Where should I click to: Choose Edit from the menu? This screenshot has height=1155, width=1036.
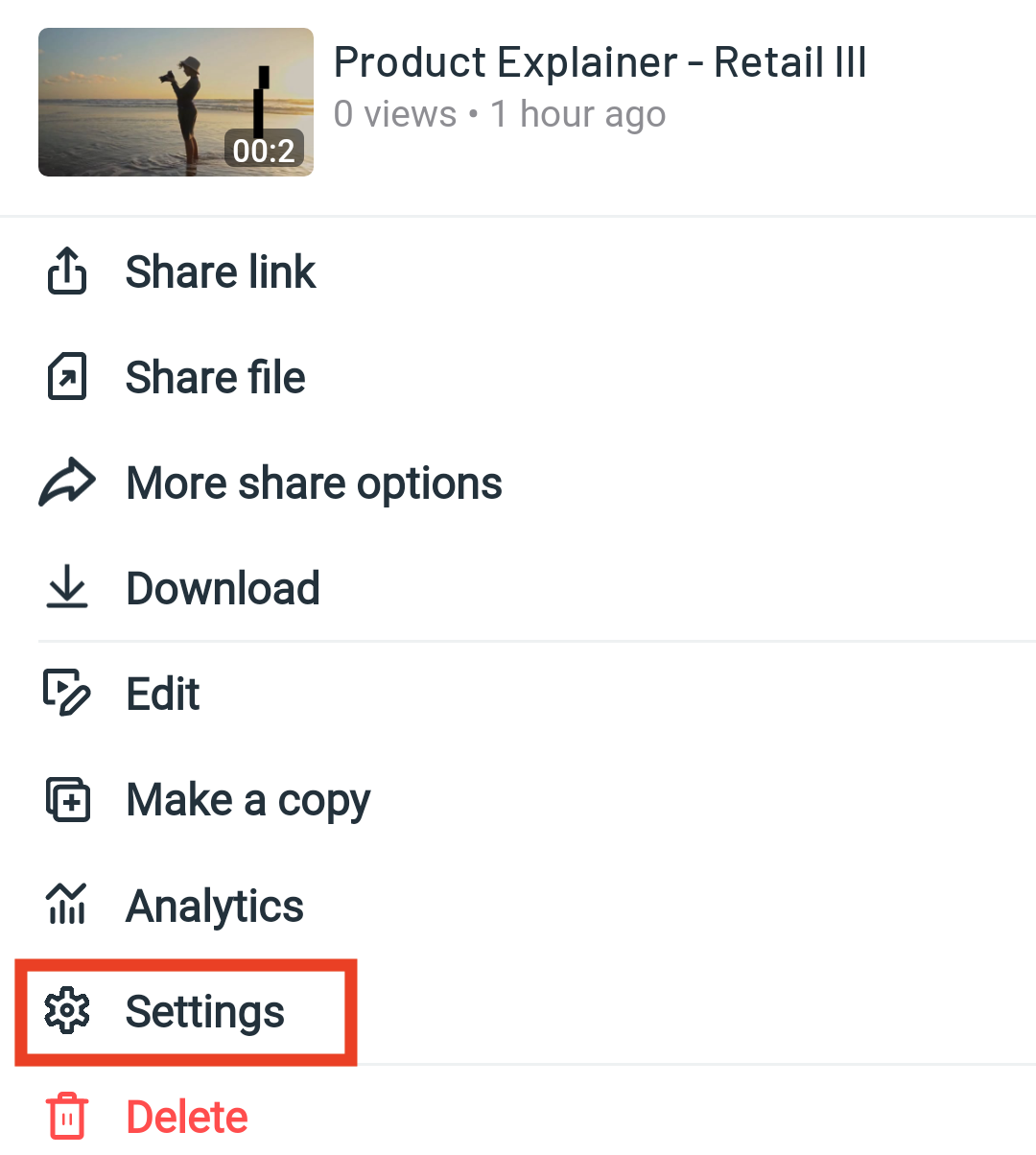tap(163, 694)
